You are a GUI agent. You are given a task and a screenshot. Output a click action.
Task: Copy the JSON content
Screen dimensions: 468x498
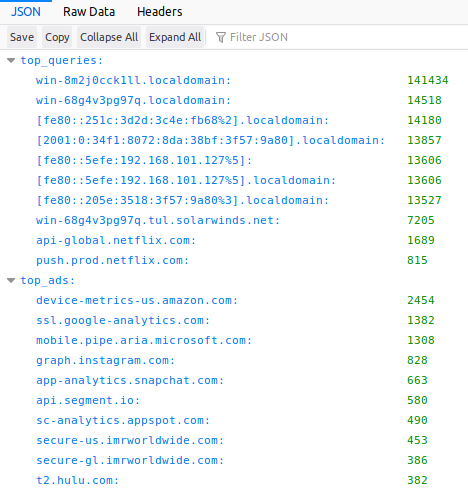coord(57,37)
